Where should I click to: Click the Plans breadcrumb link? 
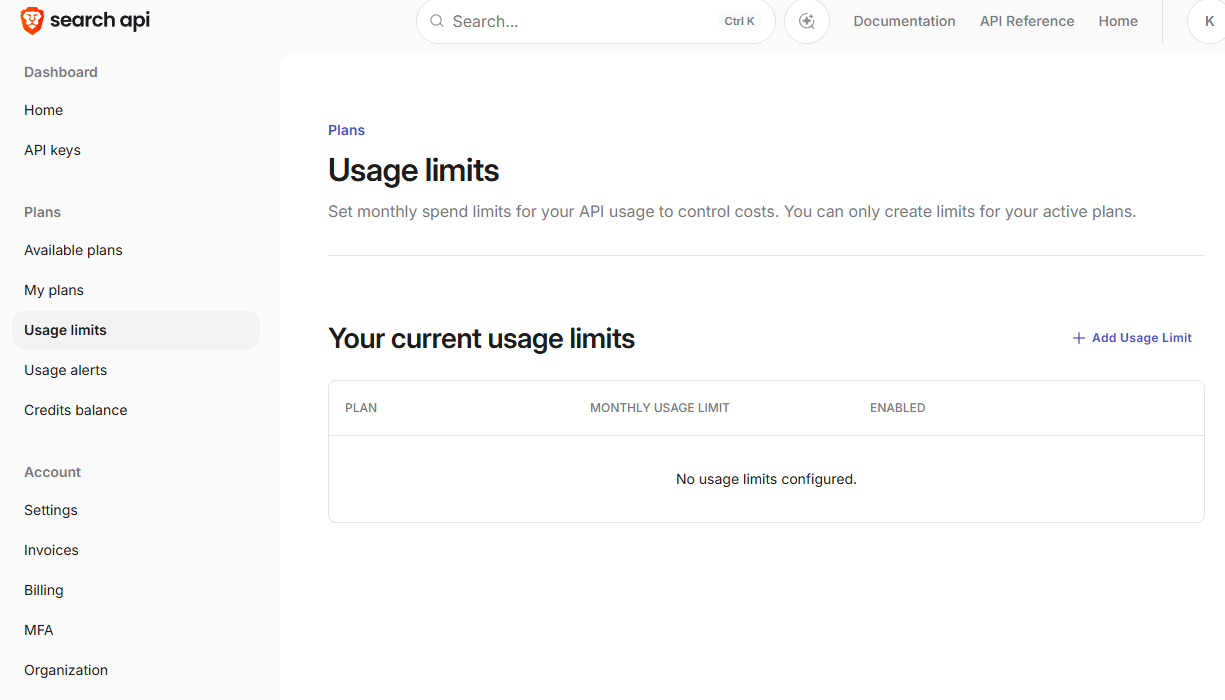(x=346, y=130)
